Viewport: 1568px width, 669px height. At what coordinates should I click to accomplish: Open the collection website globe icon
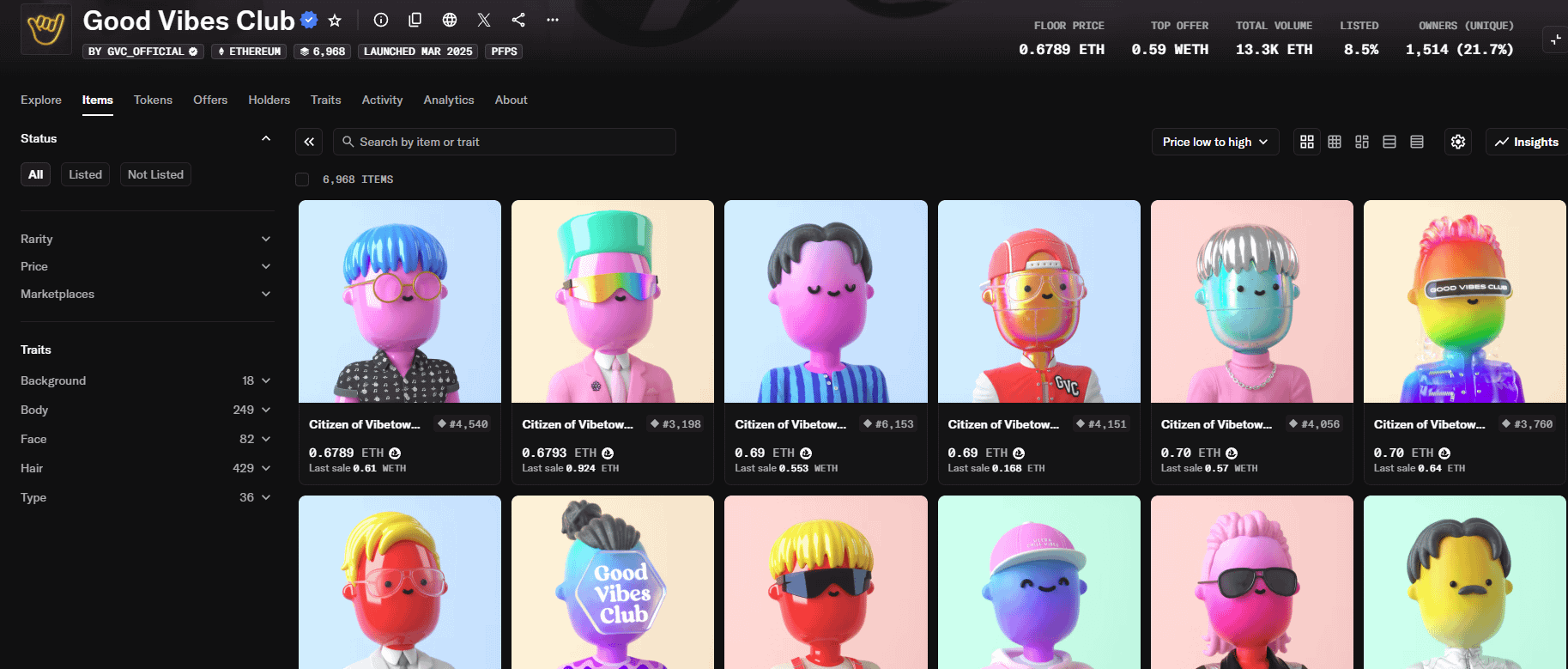click(450, 20)
